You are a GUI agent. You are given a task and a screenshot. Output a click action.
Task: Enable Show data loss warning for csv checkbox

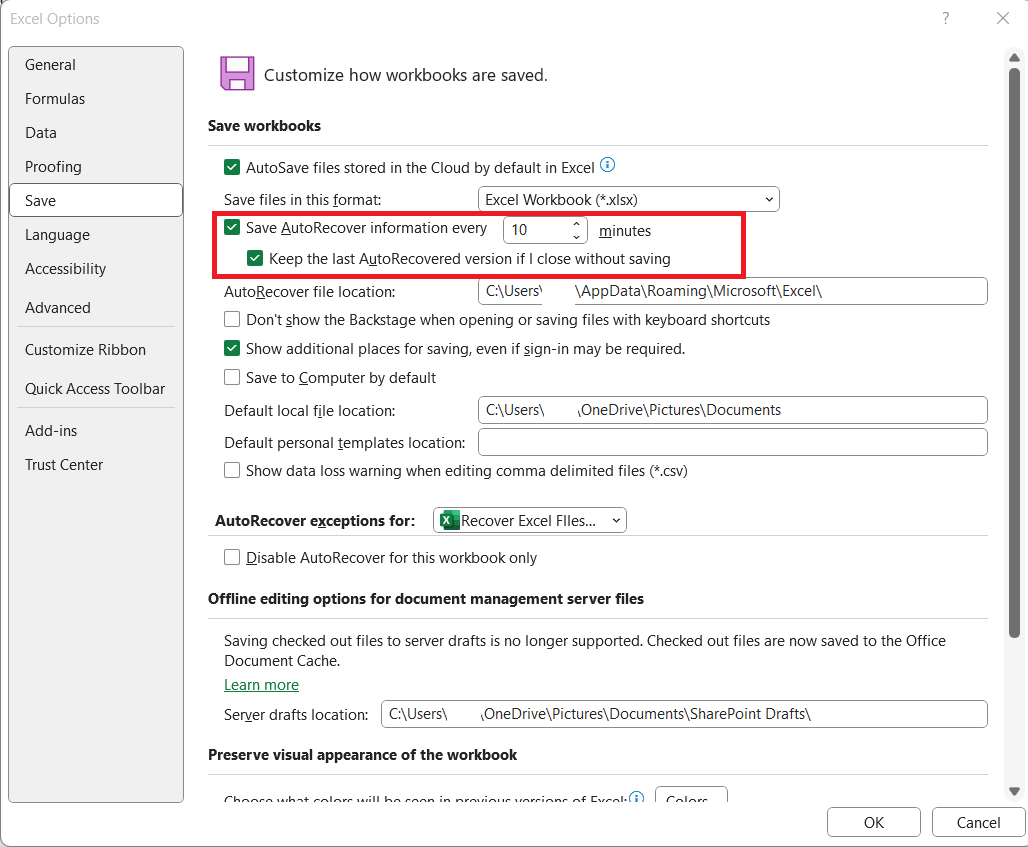[x=232, y=470]
